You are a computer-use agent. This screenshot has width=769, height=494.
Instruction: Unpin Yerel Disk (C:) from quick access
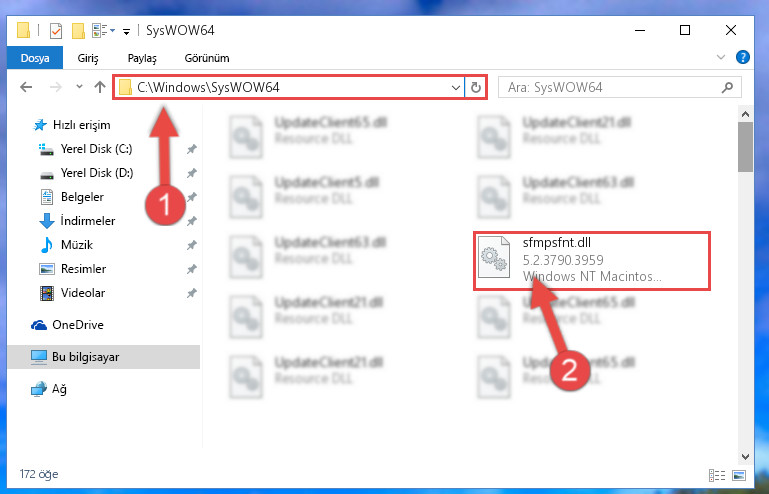coord(191,149)
